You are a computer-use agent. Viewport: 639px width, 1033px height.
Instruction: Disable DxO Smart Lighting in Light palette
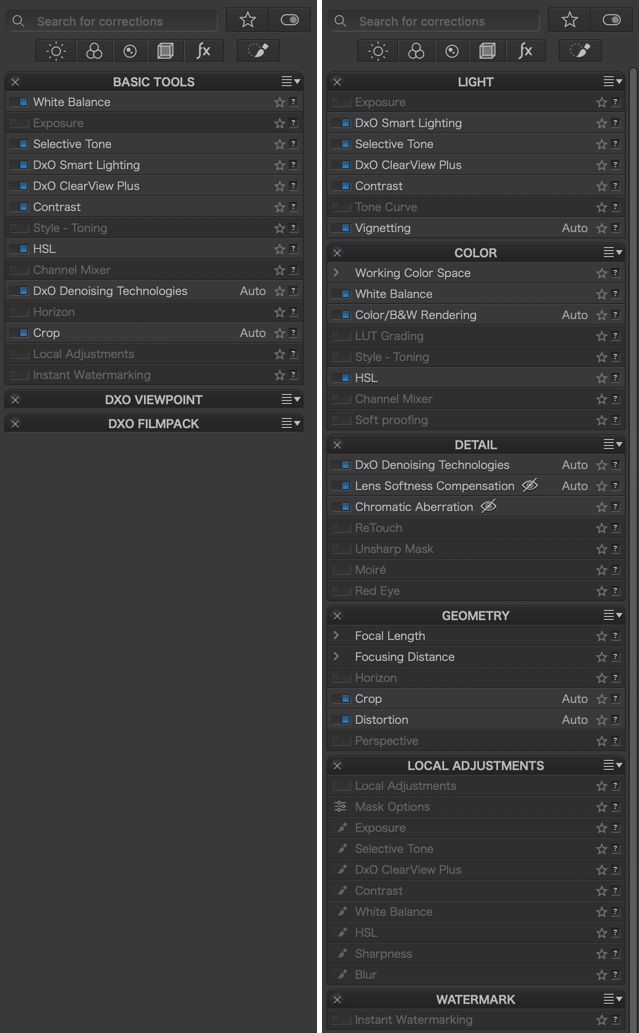pos(341,123)
